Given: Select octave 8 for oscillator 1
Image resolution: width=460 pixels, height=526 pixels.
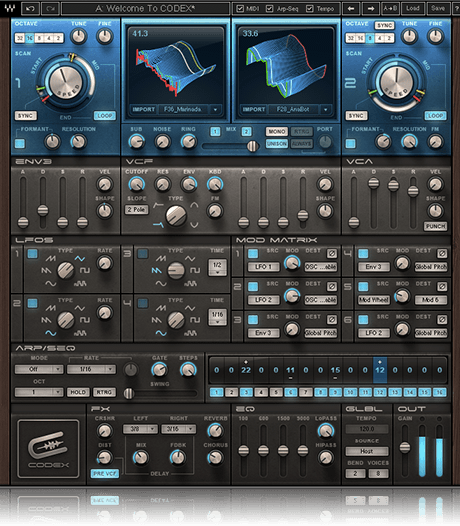Looking at the screenshot, I should tap(39, 38).
